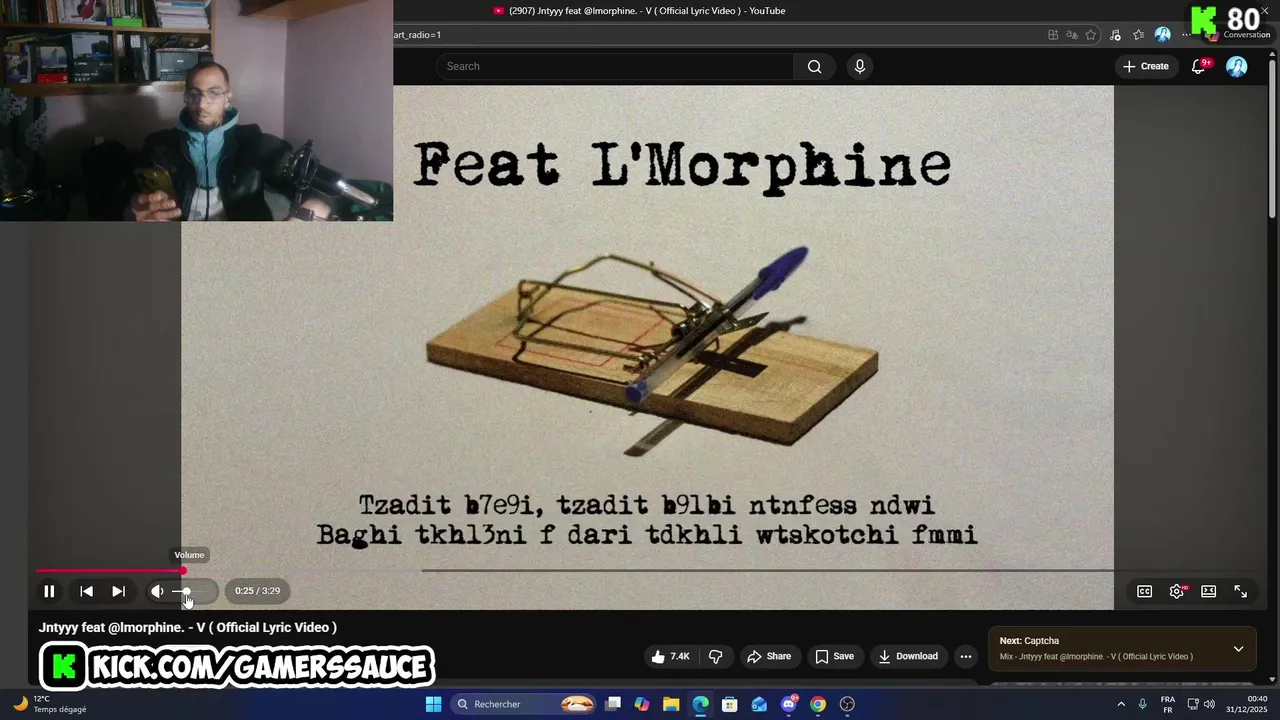Open the player settings gear

pyautogui.click(x=1177, y=591)
